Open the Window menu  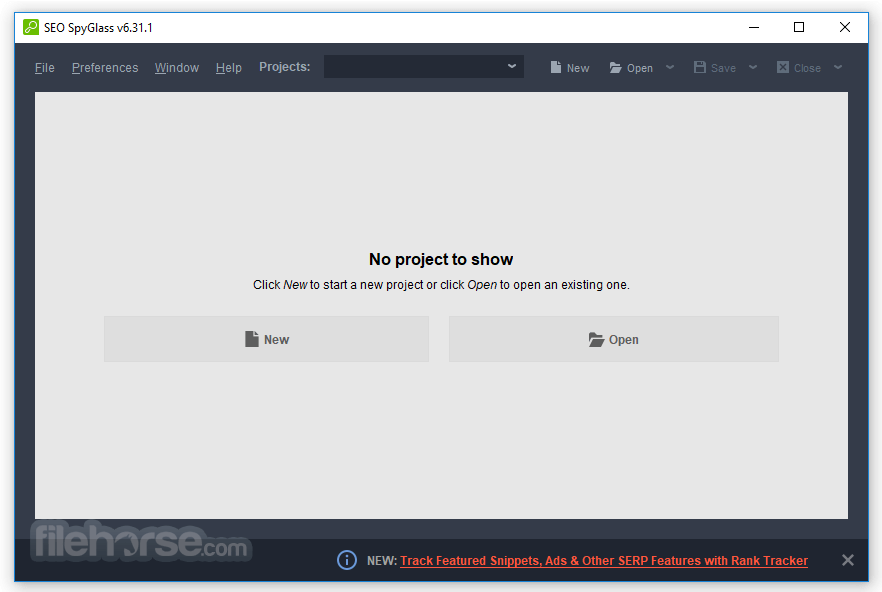(x=177, y=68)
